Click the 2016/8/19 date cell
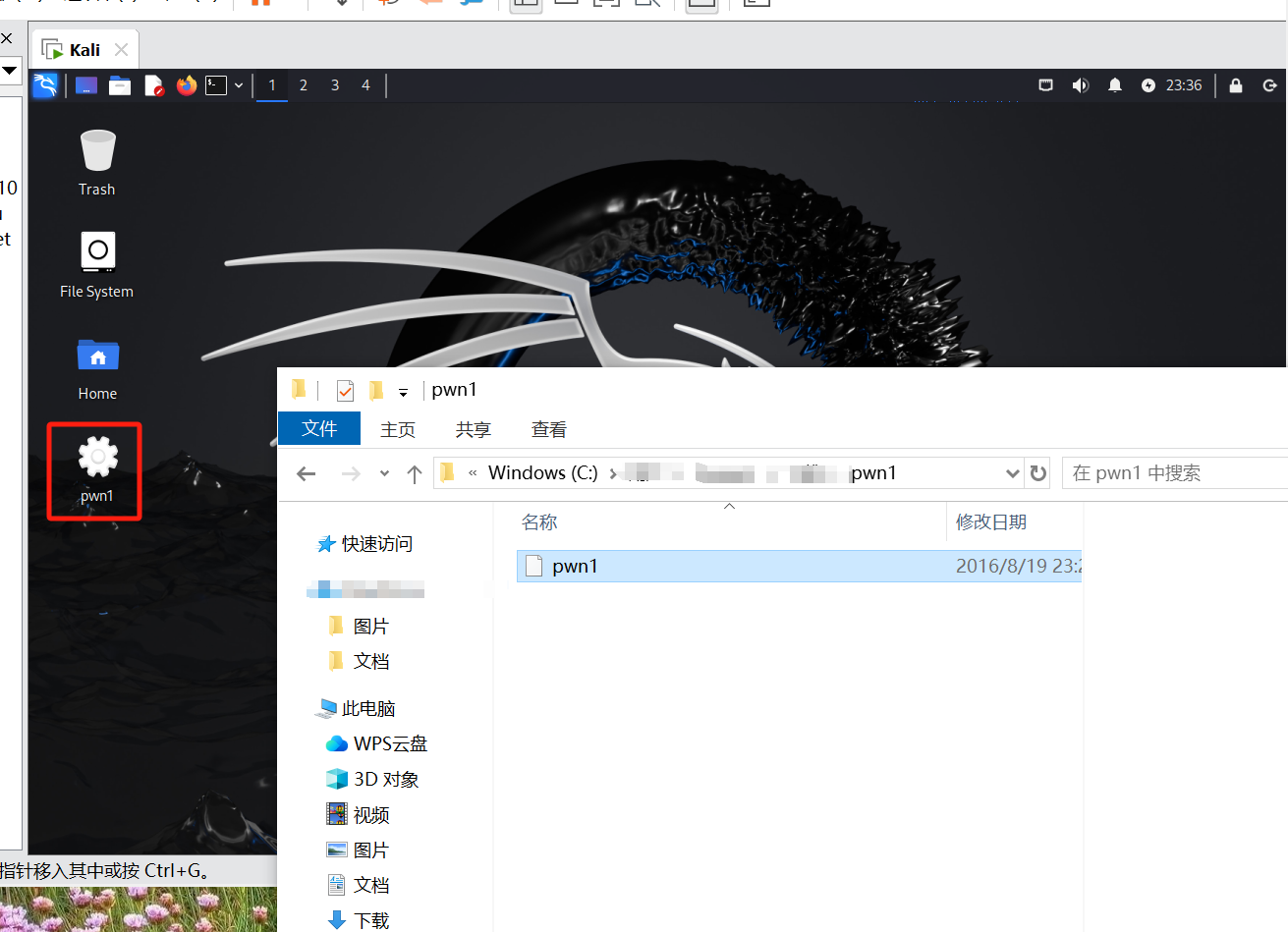1288x932 pixels. pyautogui.click(x=1018, y=566)
